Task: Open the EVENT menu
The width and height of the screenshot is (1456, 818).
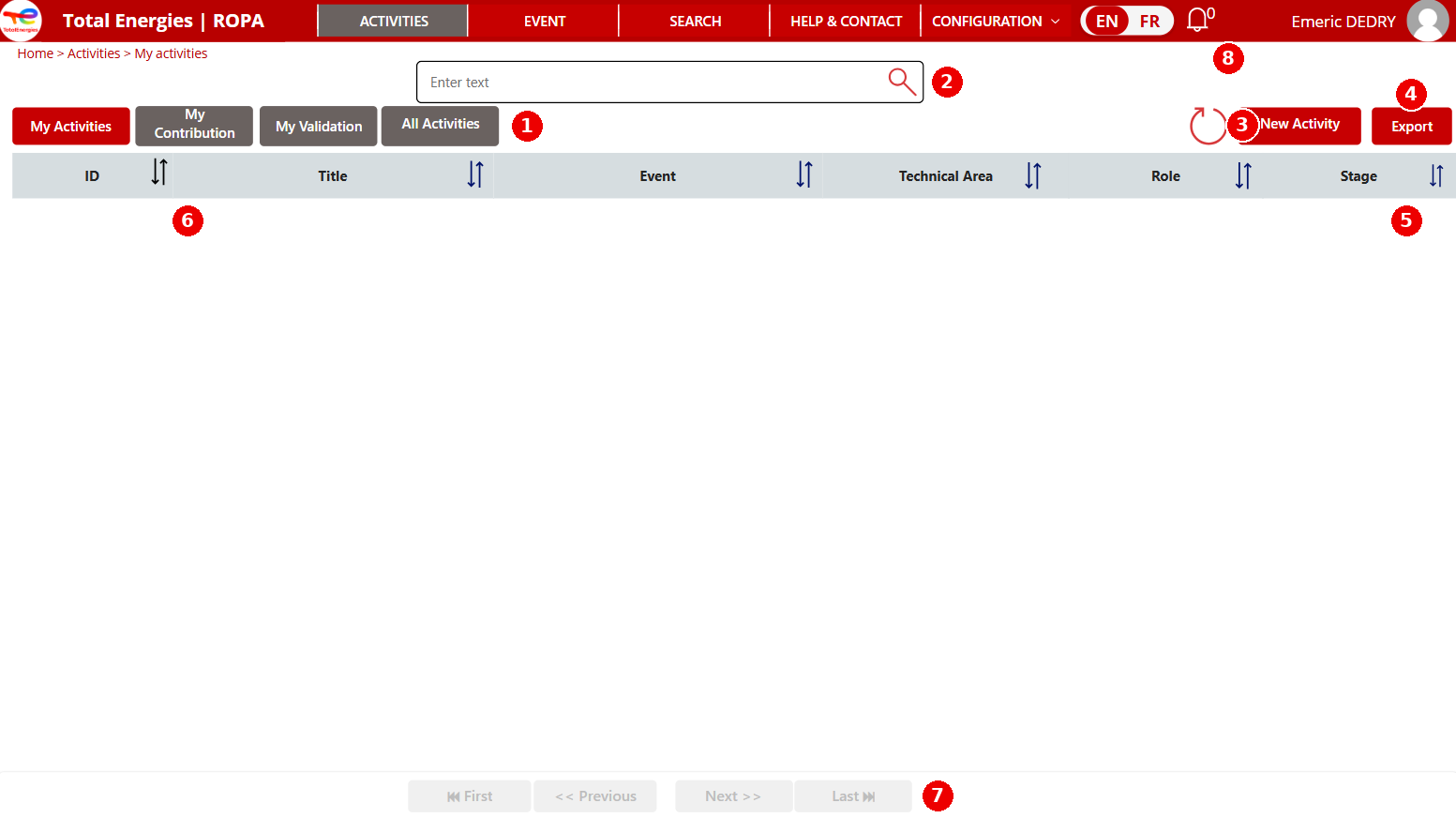Action: pos(545,21)
